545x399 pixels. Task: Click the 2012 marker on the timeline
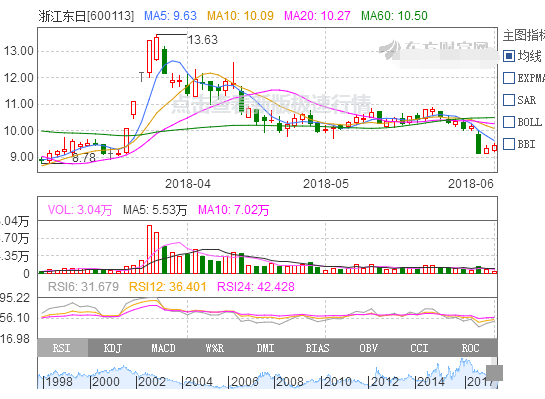(x=384, y=382)
